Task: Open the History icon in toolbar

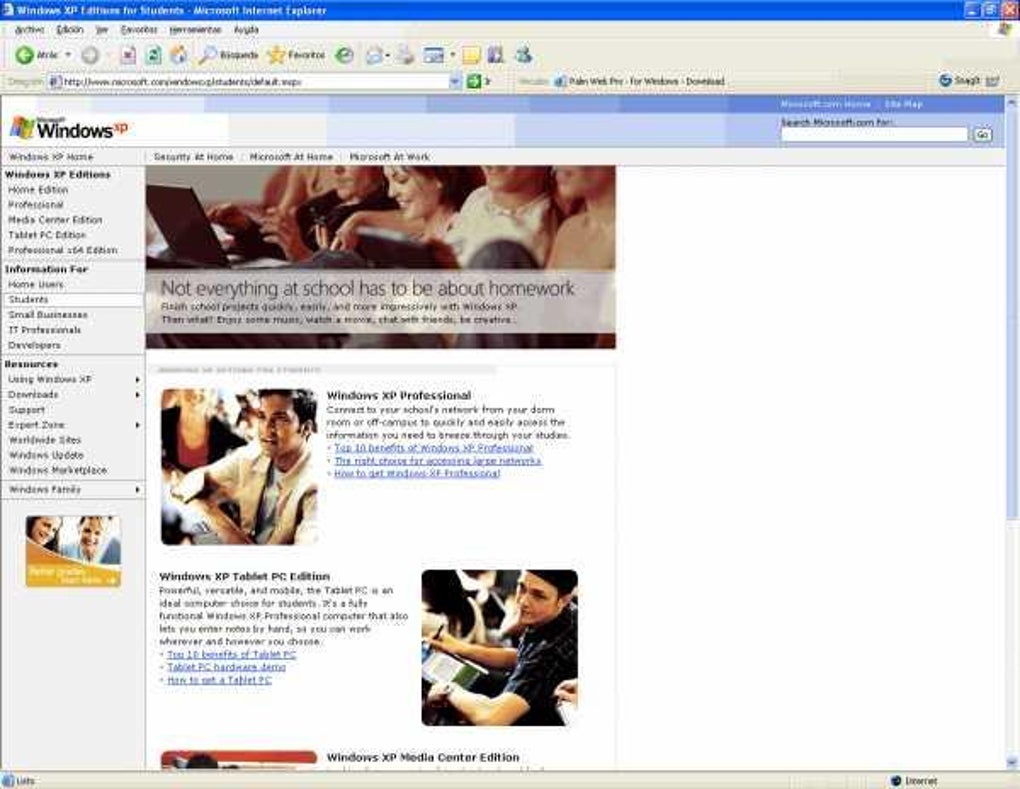Action: click(x=343, y=55)
